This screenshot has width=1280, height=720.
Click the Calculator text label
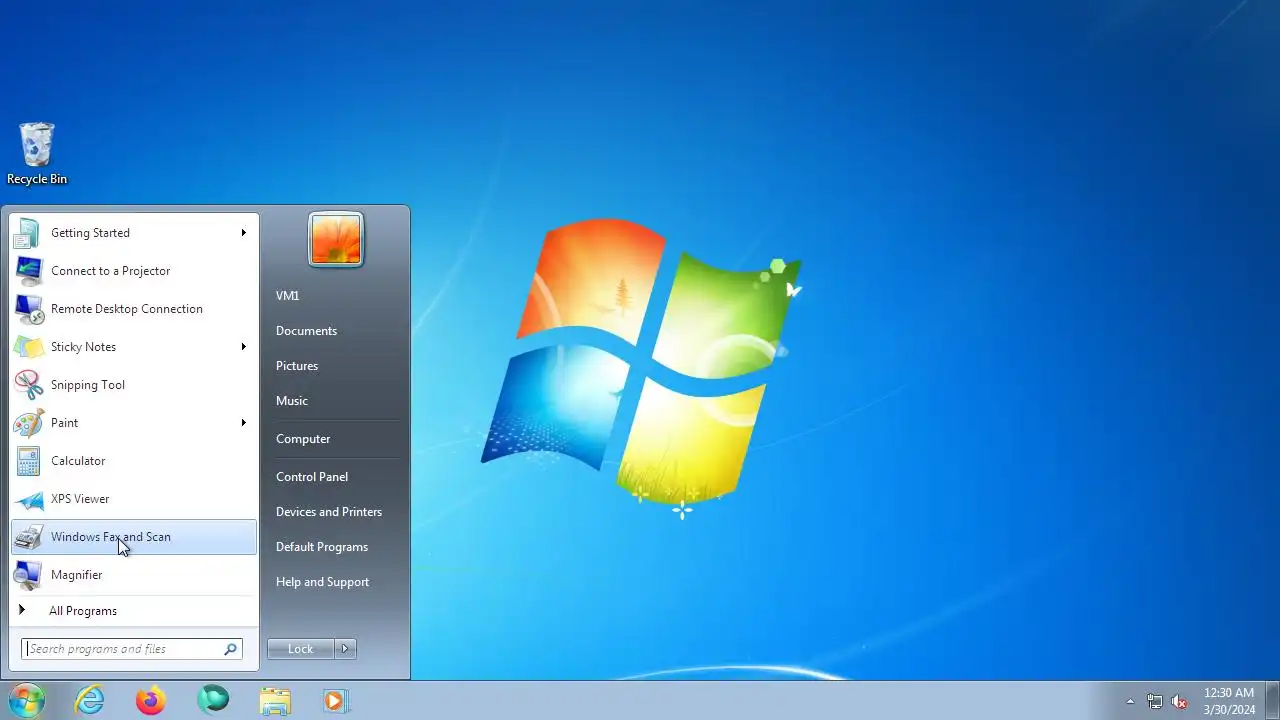point(78,461)
